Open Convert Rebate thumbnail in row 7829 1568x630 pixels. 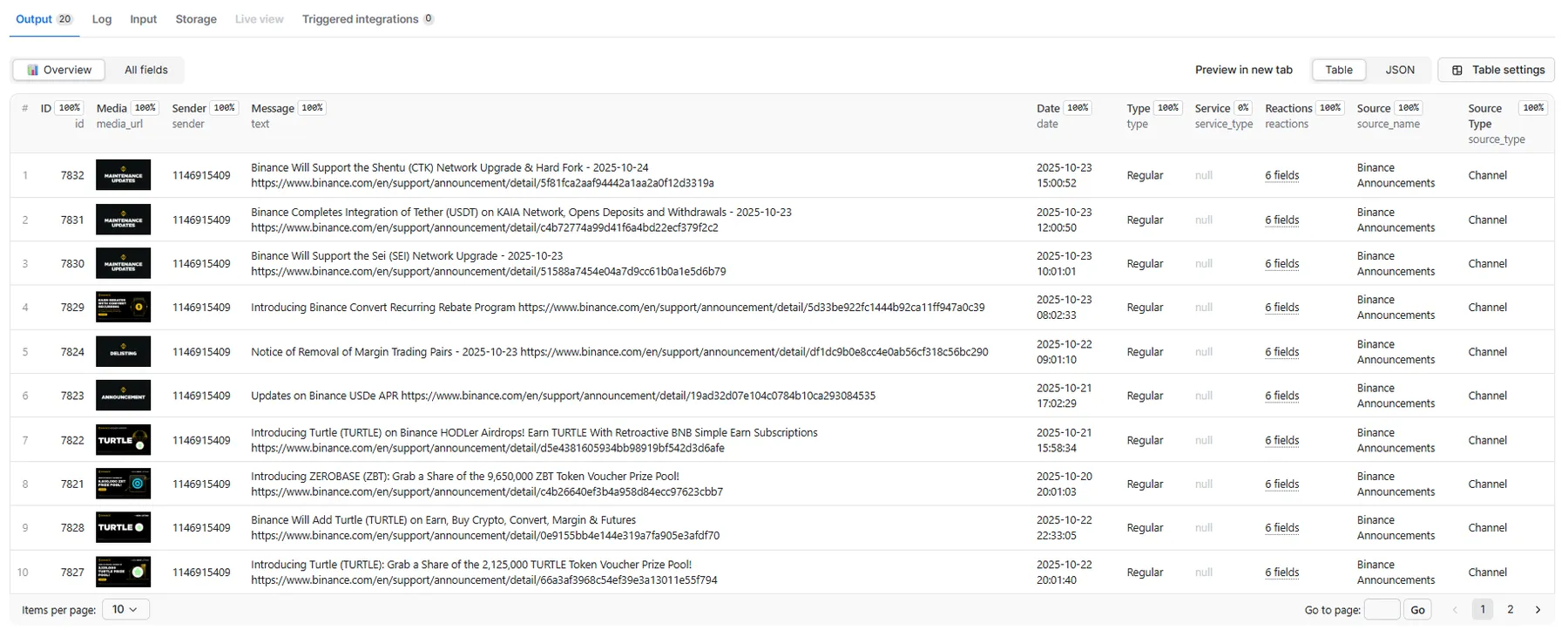(x=123, y=308)
